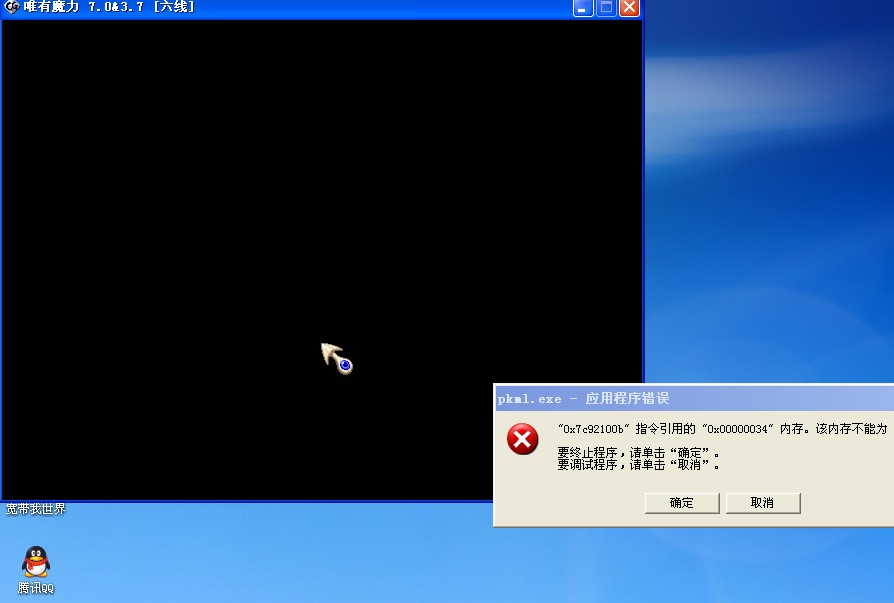Select the 宽带我世界 desktop icon
Image resolution: width=894 pixels, height=603 pixels.
[x=34, y=509]
